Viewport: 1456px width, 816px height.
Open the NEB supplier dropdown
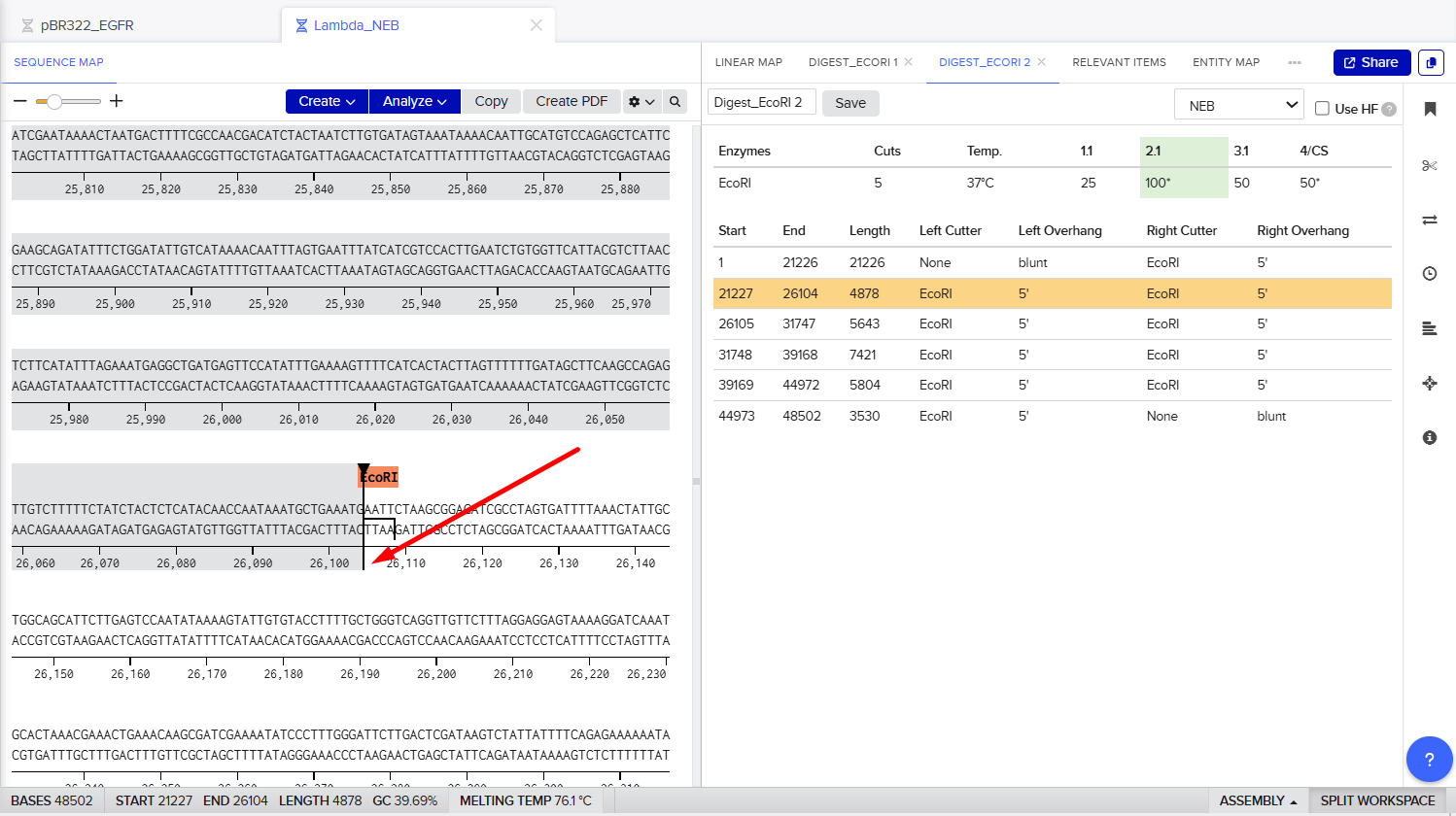[x=1238, y=106]
